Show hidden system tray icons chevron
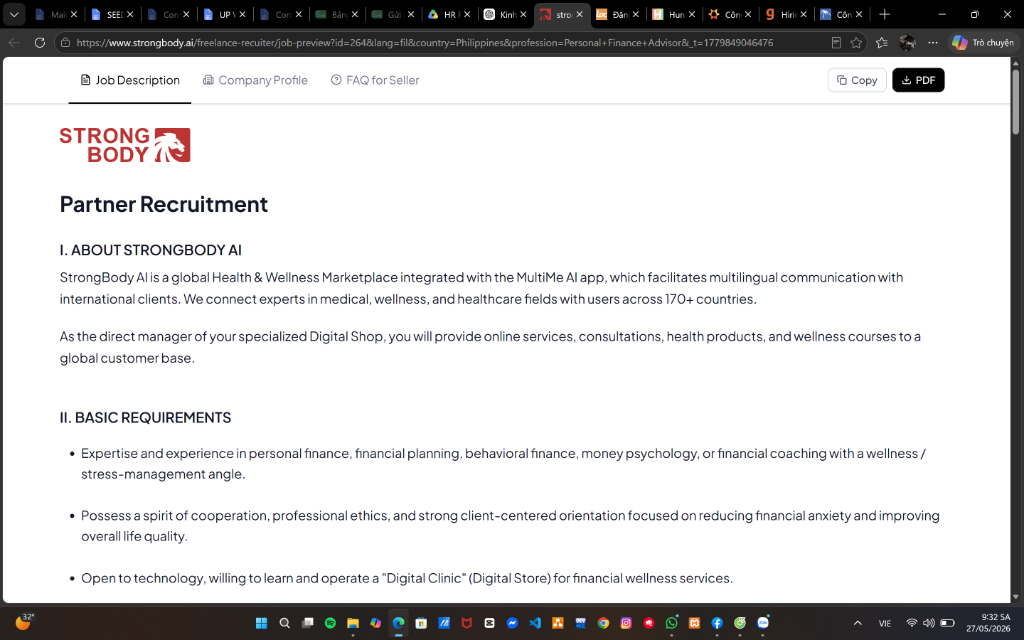Screen dimensions: 1024x640 click(x=857, y=623)
